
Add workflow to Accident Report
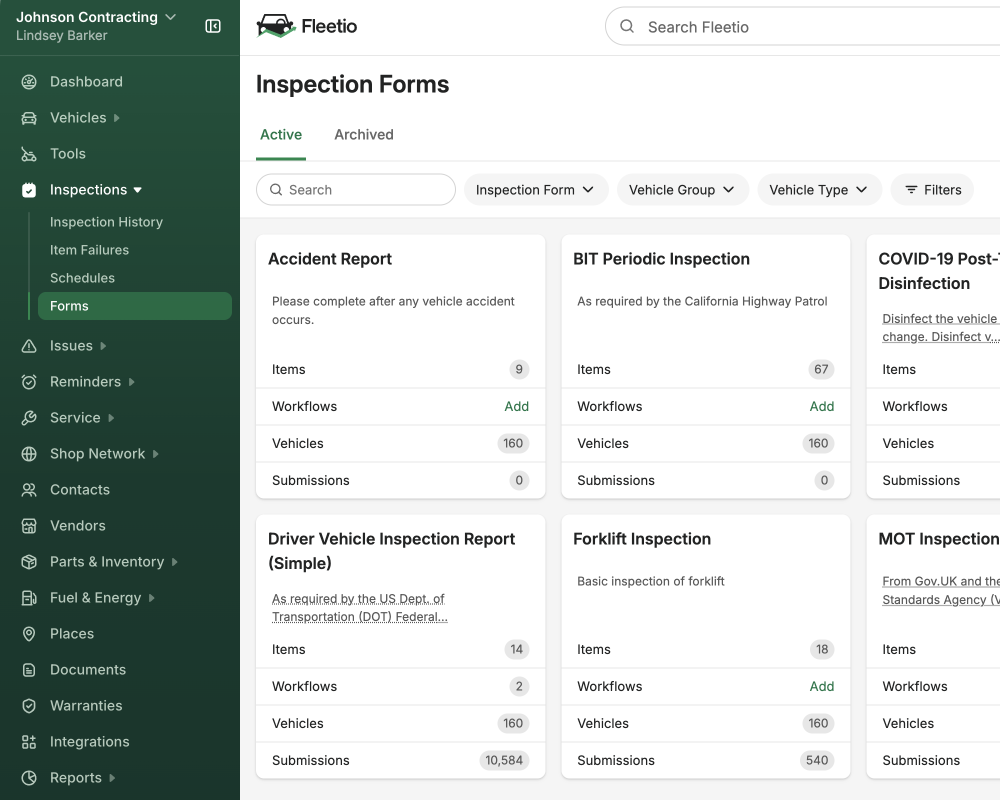517,406
